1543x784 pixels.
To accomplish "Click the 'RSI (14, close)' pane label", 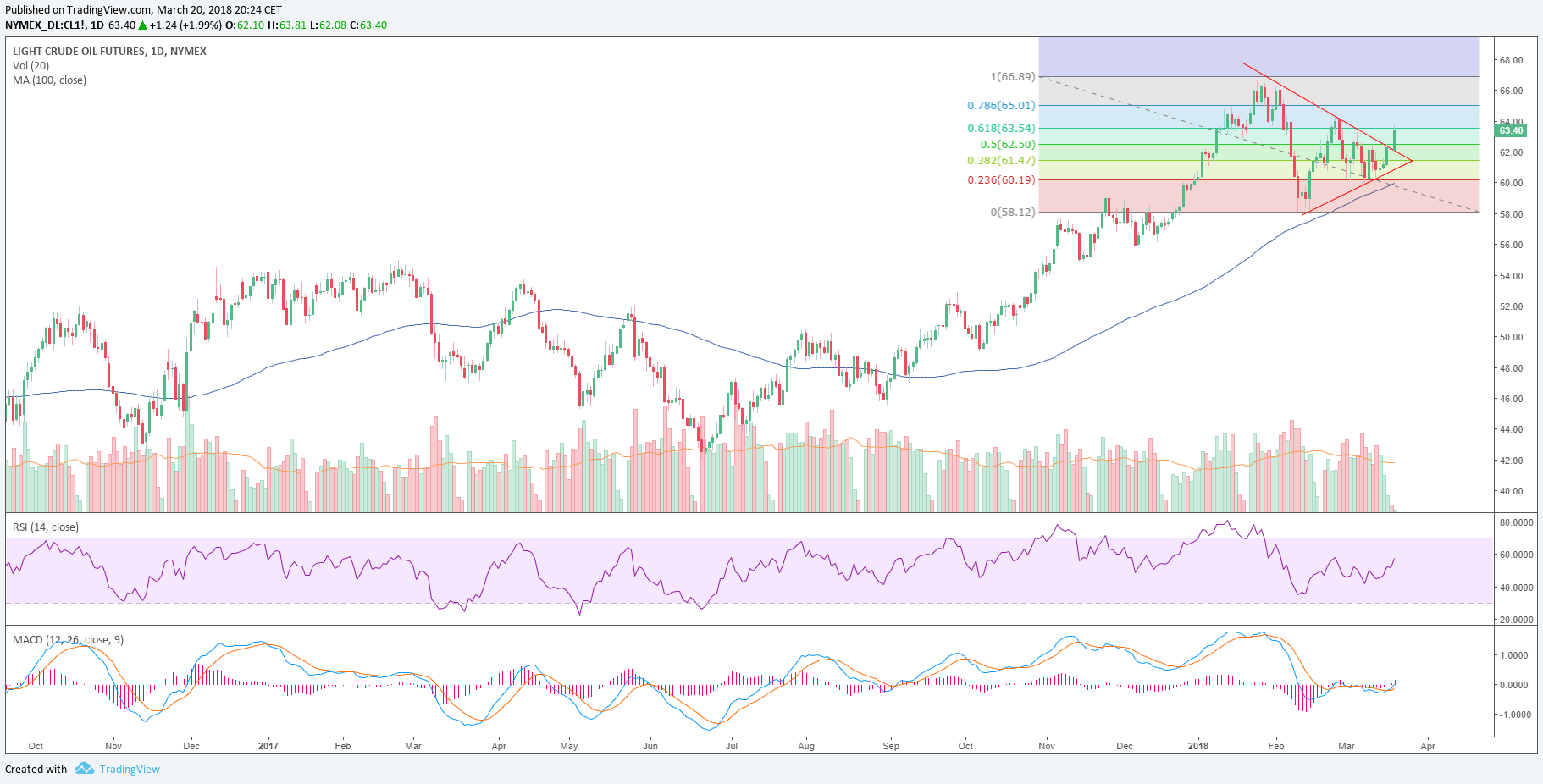I will [46, 527].
